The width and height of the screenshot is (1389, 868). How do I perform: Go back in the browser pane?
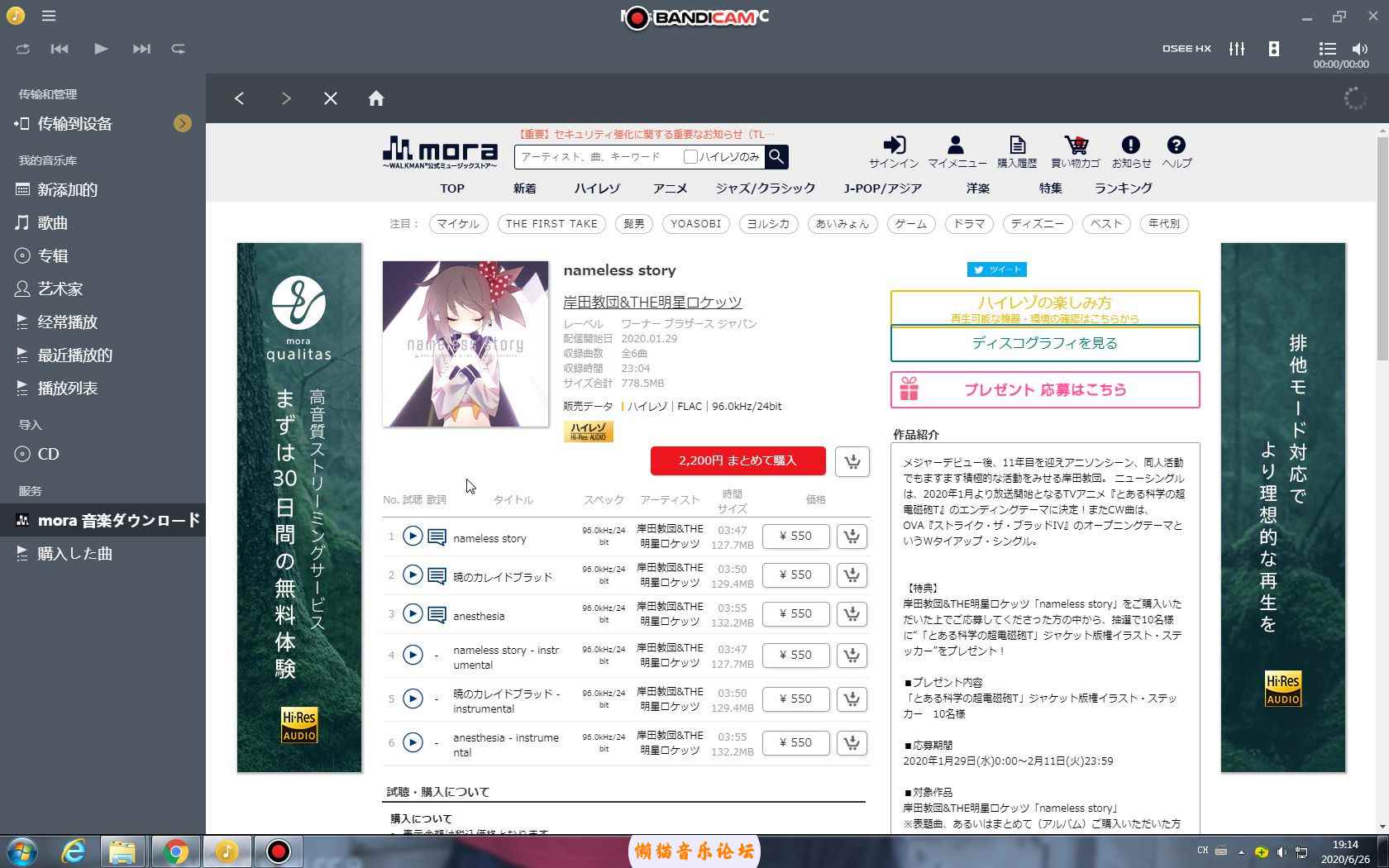(240, 98)
